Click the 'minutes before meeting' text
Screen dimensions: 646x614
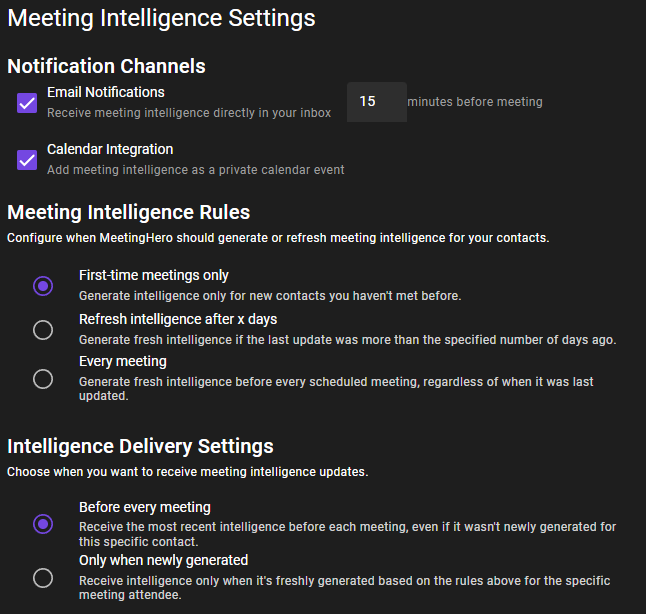coord(475,102)
